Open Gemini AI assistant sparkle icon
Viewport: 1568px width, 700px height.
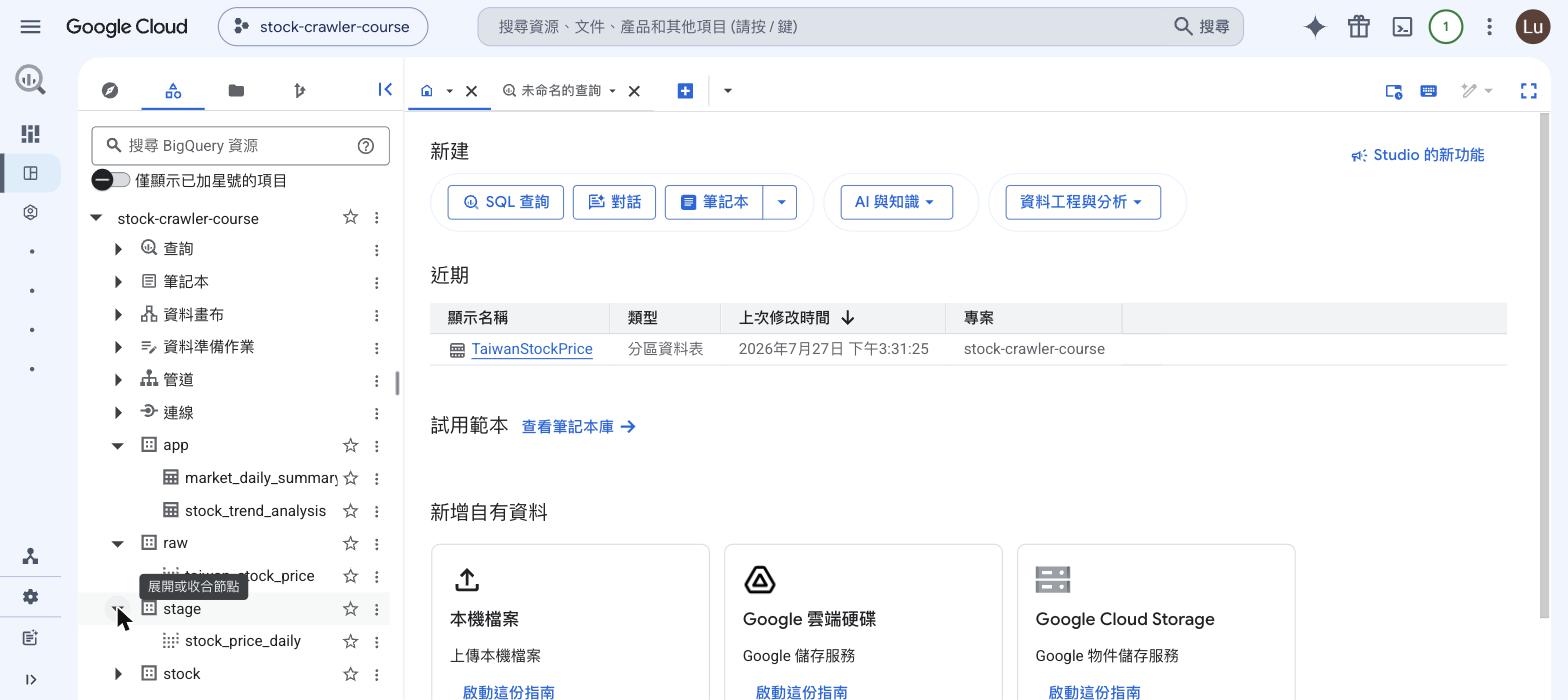click(1315, 27)
